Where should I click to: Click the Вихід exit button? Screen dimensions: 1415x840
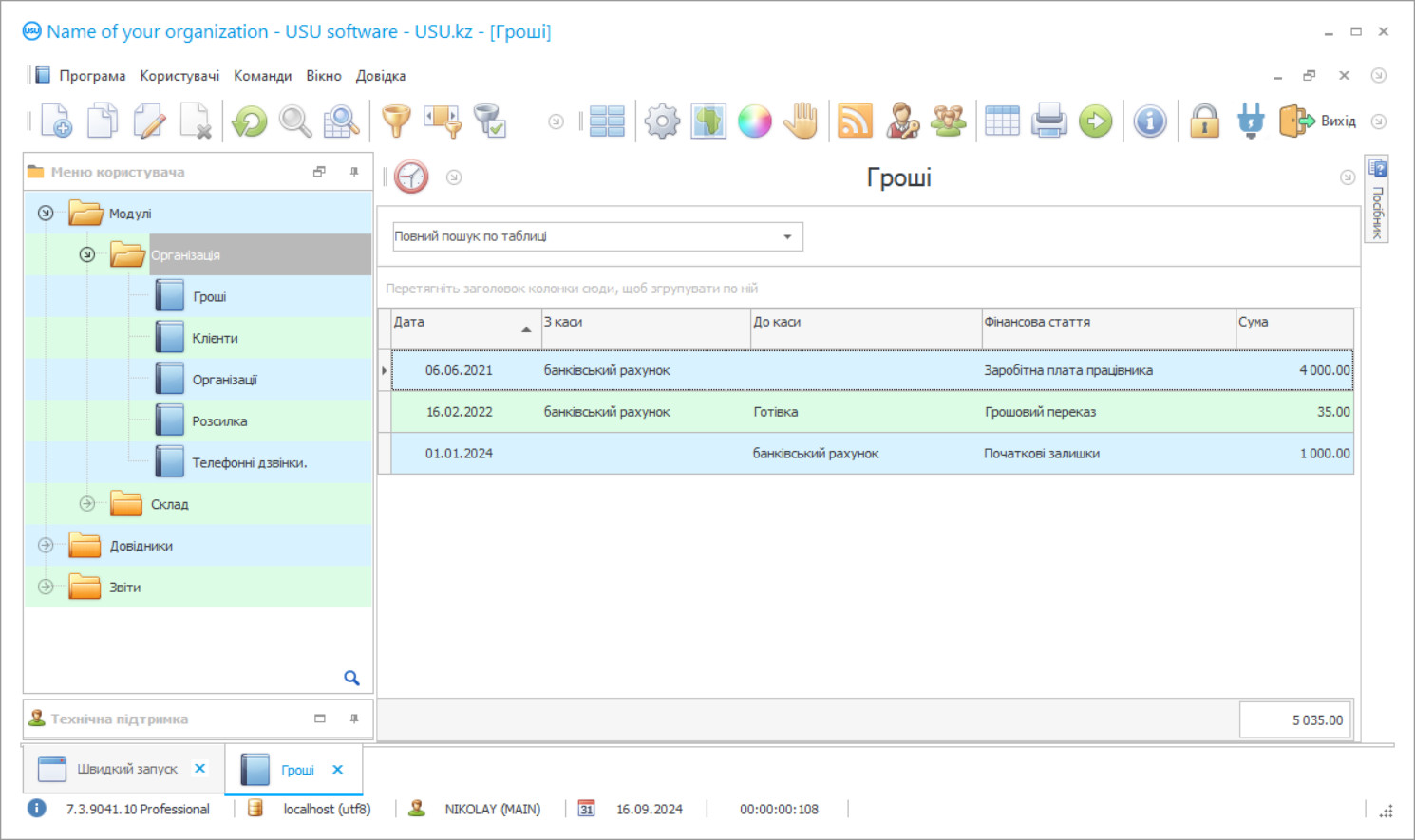click(x=1318, y=121)
